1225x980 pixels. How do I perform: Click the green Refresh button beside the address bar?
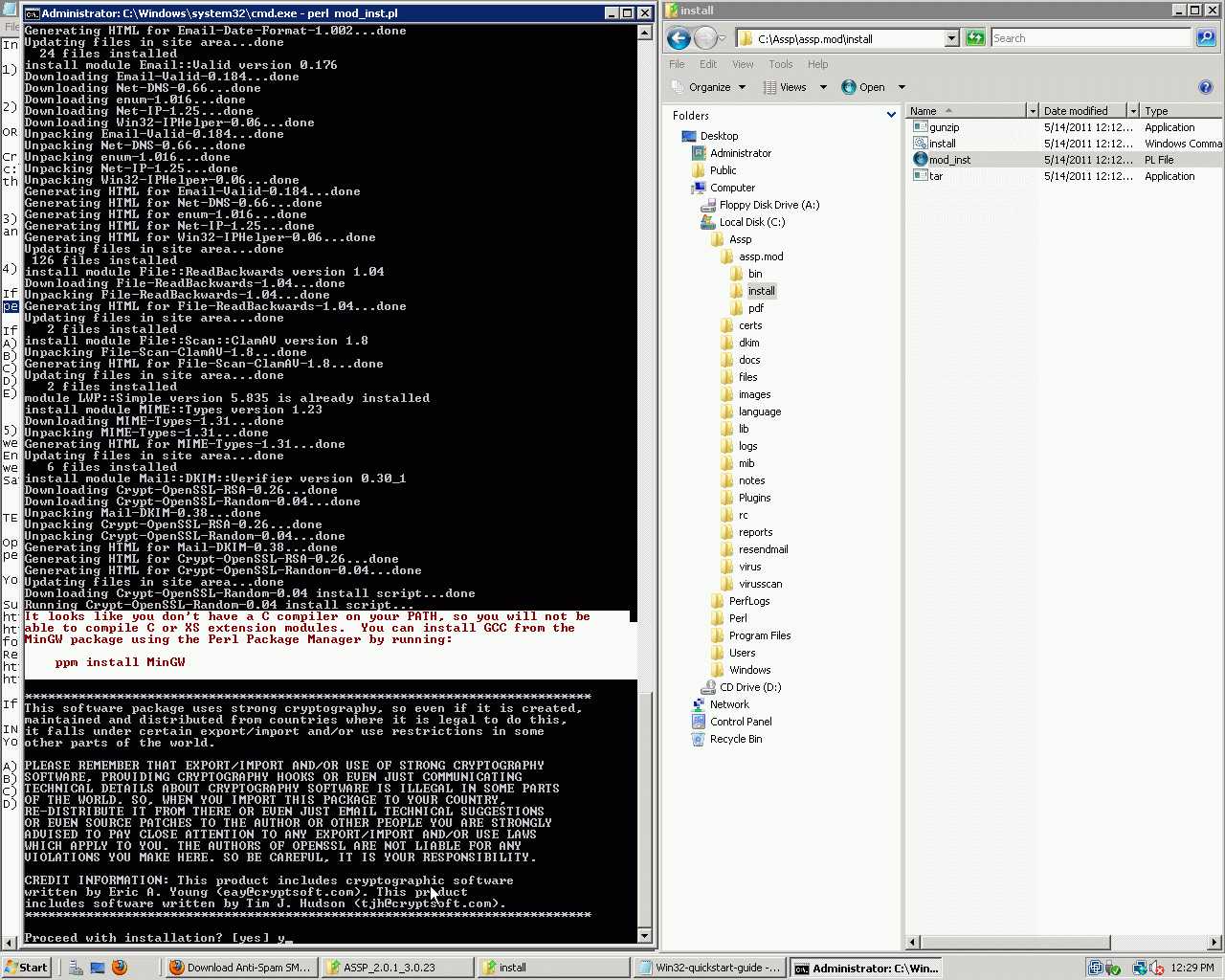(x=975, y=38)
